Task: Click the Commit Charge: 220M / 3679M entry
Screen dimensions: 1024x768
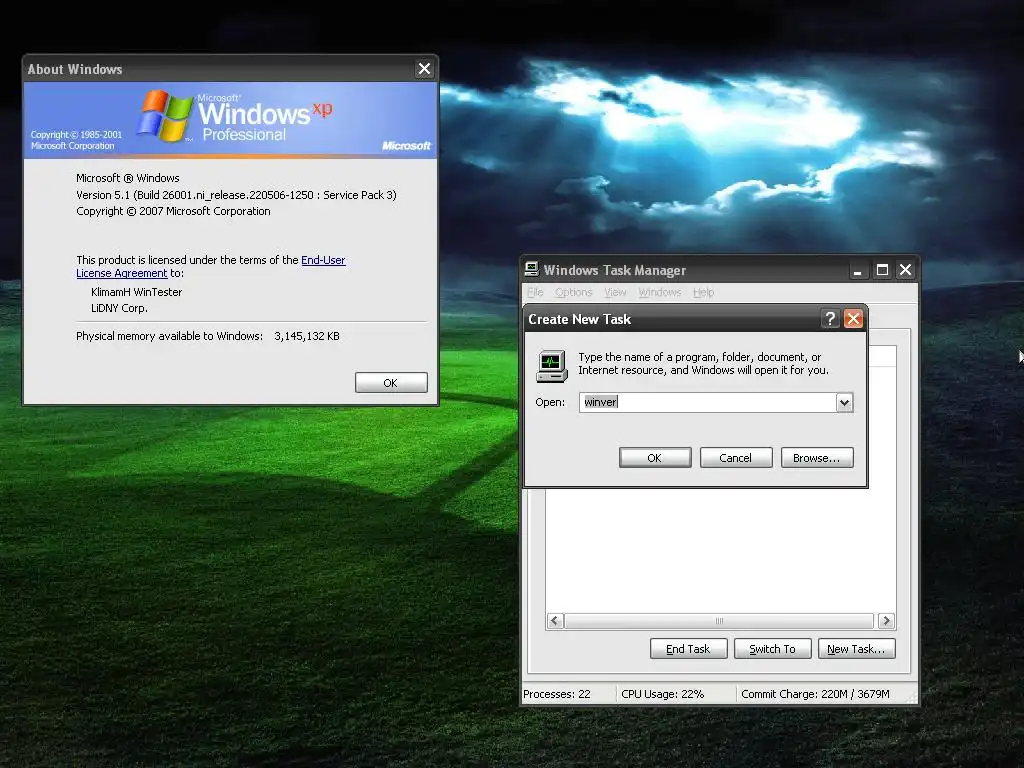Action: pyautogui.click(x=815, y=694)
